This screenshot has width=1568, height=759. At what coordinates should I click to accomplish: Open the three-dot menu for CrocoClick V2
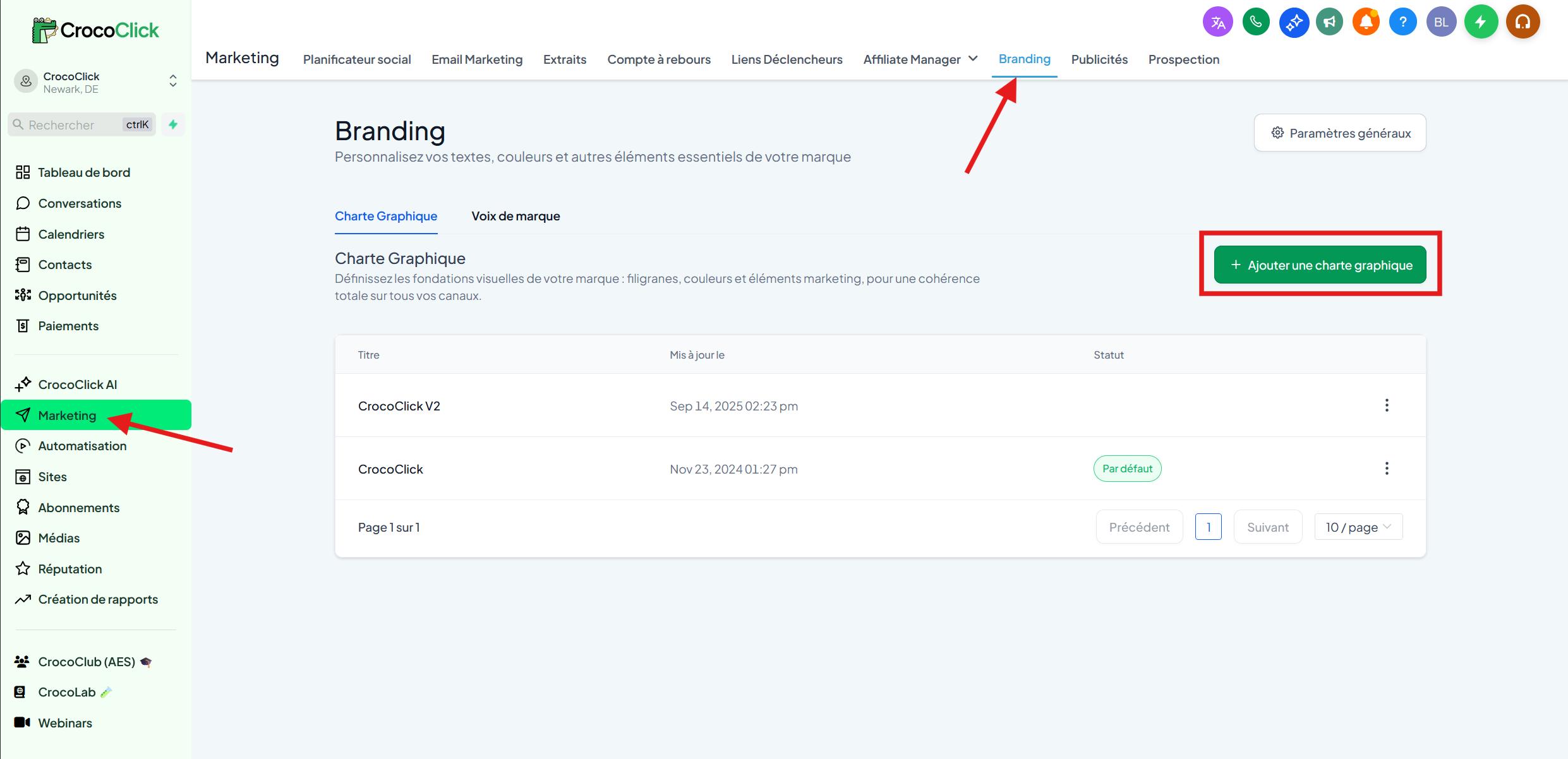coord(1387,405)
